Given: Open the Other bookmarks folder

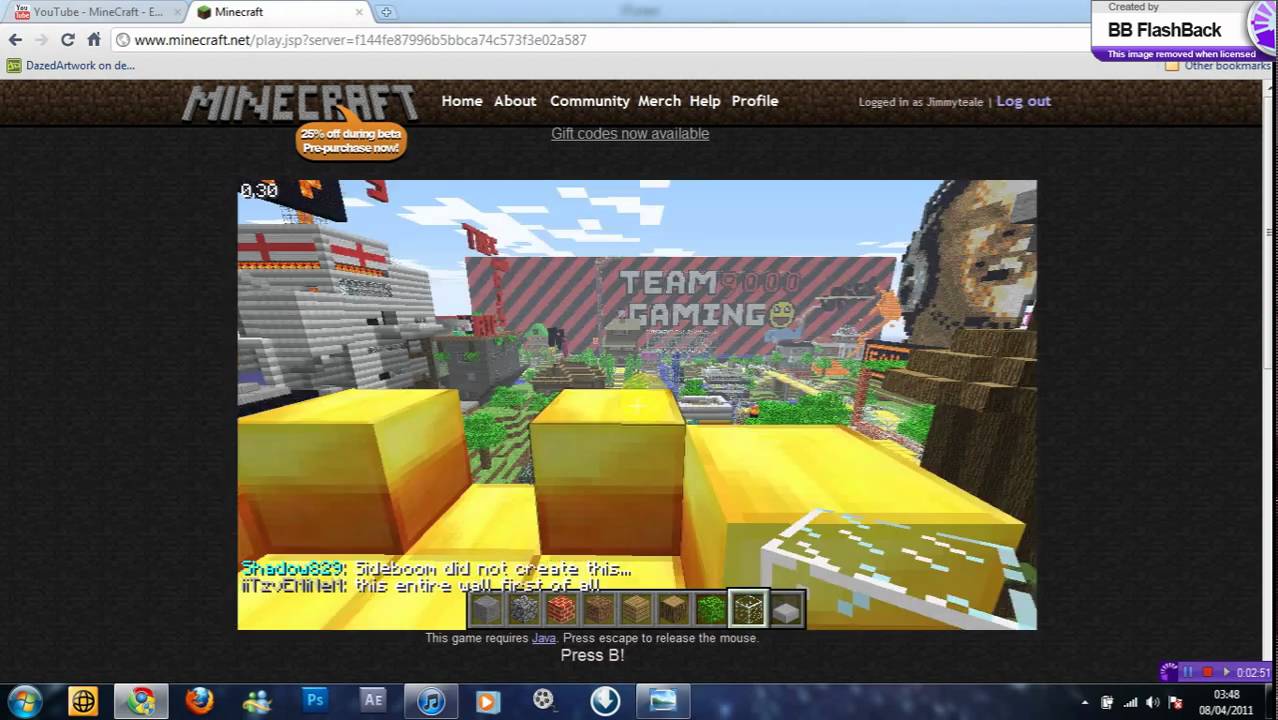Looking at the screenshot, I should click(x=1218, y=66).
